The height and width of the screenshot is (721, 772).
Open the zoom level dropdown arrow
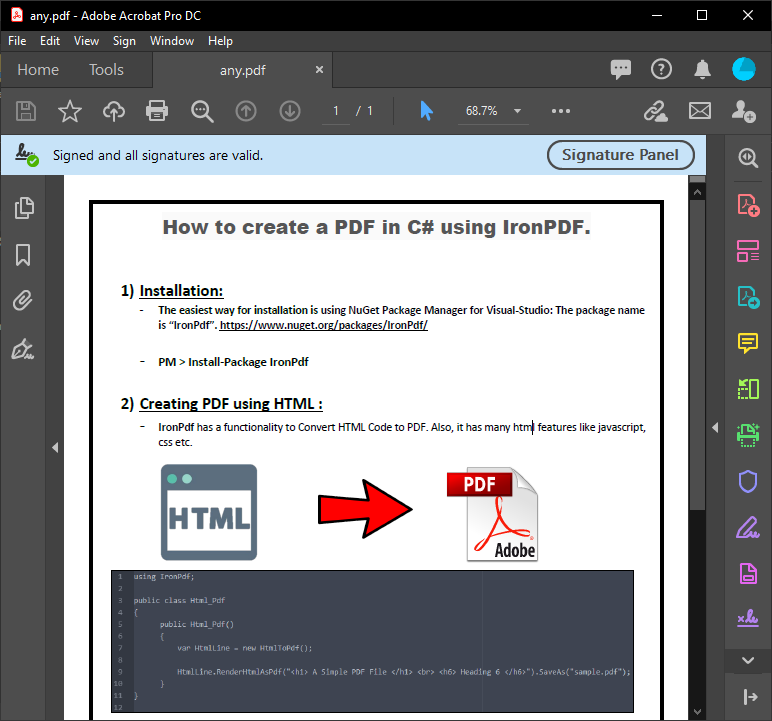(517, 111)
